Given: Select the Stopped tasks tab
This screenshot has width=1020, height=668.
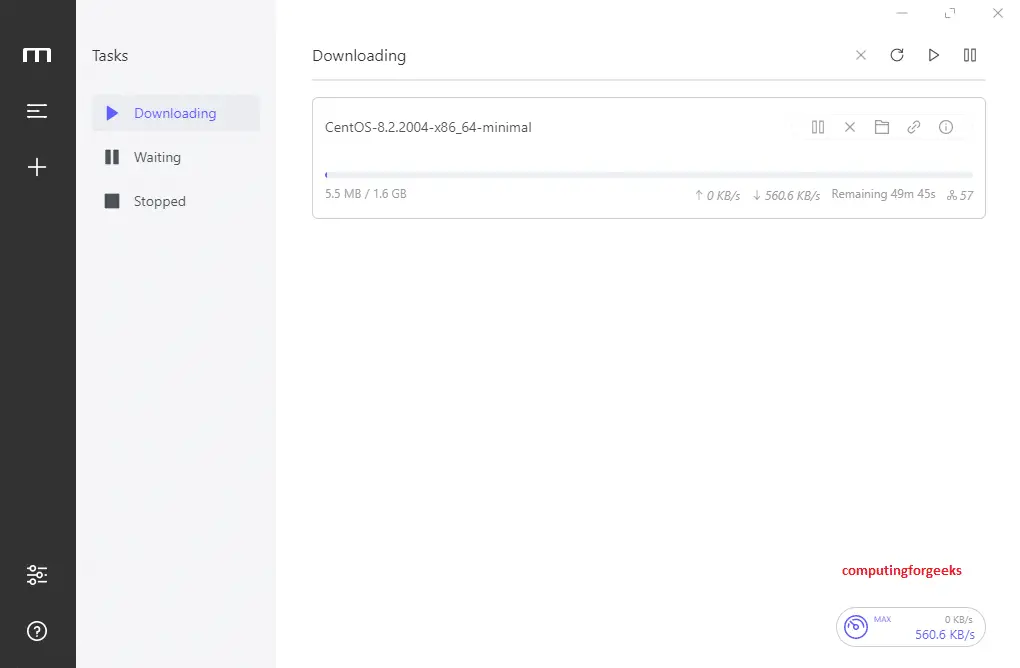Looking at the screenshot, I should tap(176, 202).
